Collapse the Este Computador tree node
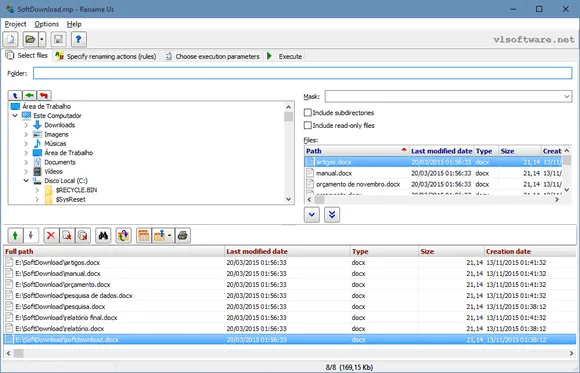The height and width of the screenshot is (373, 580). [15, 115]
